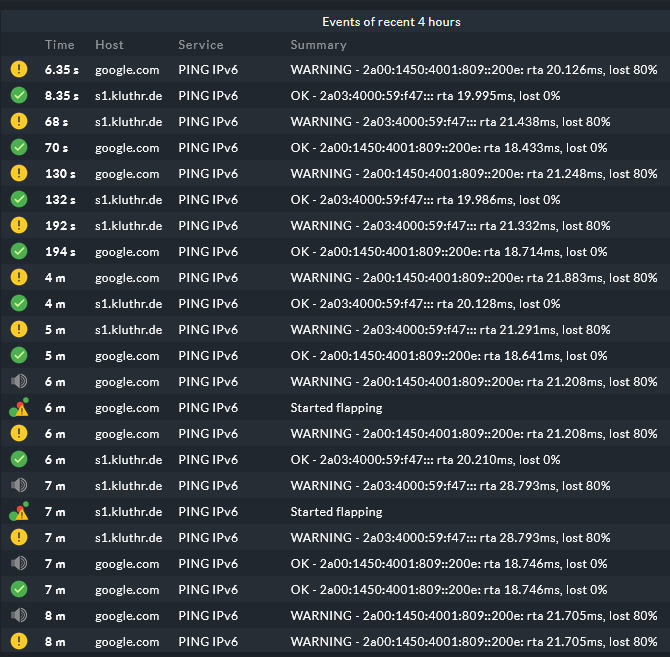Sort by the Summary column header
The width and height of the screenshot is (670, 657).
[318, 45]
